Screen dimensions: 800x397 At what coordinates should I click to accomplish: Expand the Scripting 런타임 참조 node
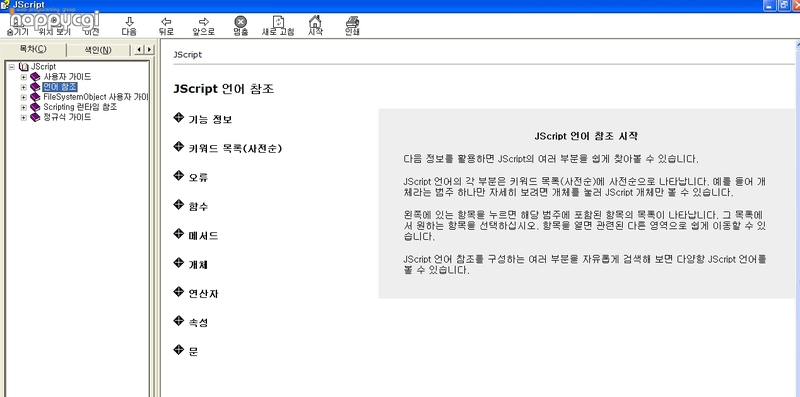coord(23,107)
